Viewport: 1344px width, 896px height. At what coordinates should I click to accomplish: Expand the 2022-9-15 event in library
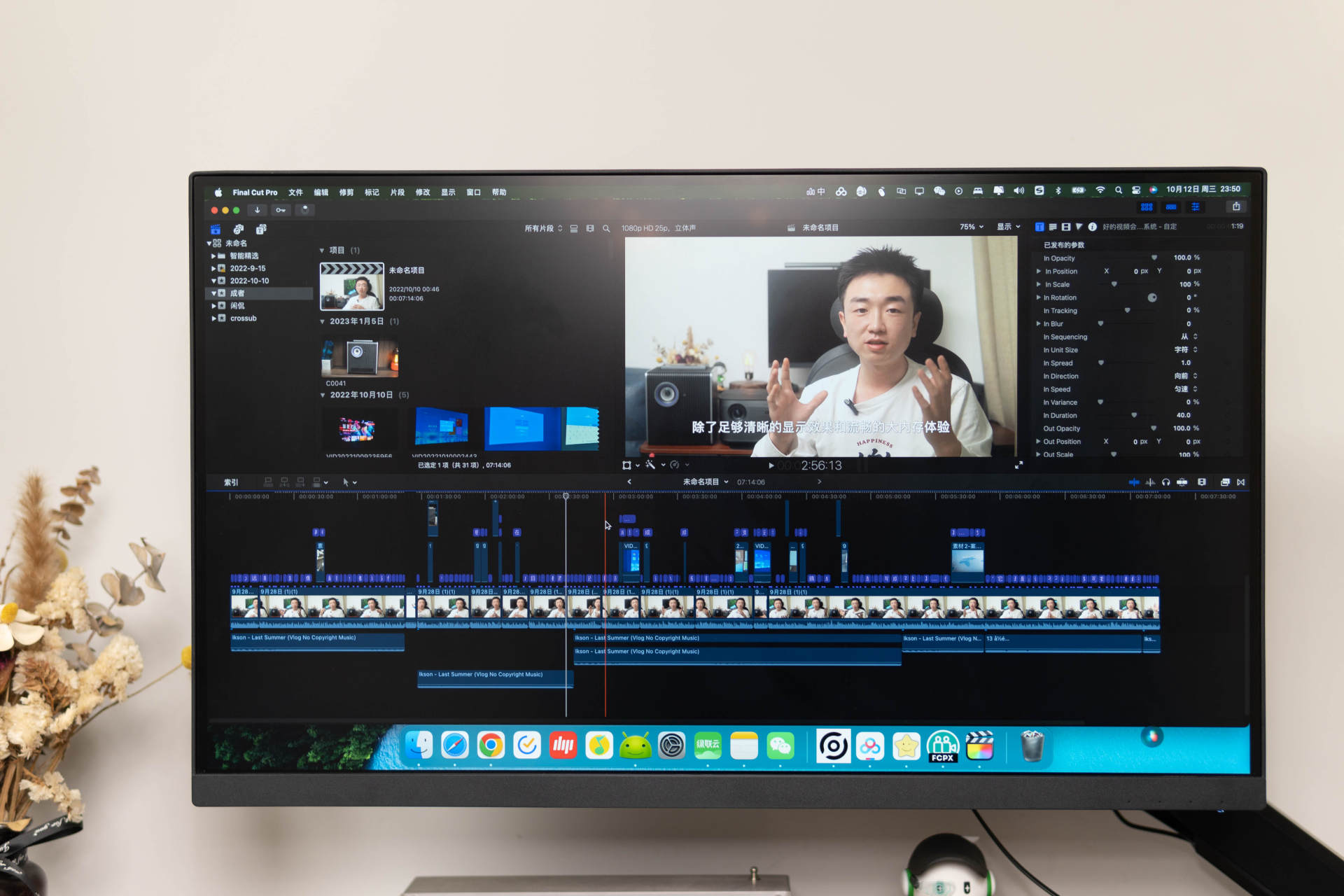[213, 268]
